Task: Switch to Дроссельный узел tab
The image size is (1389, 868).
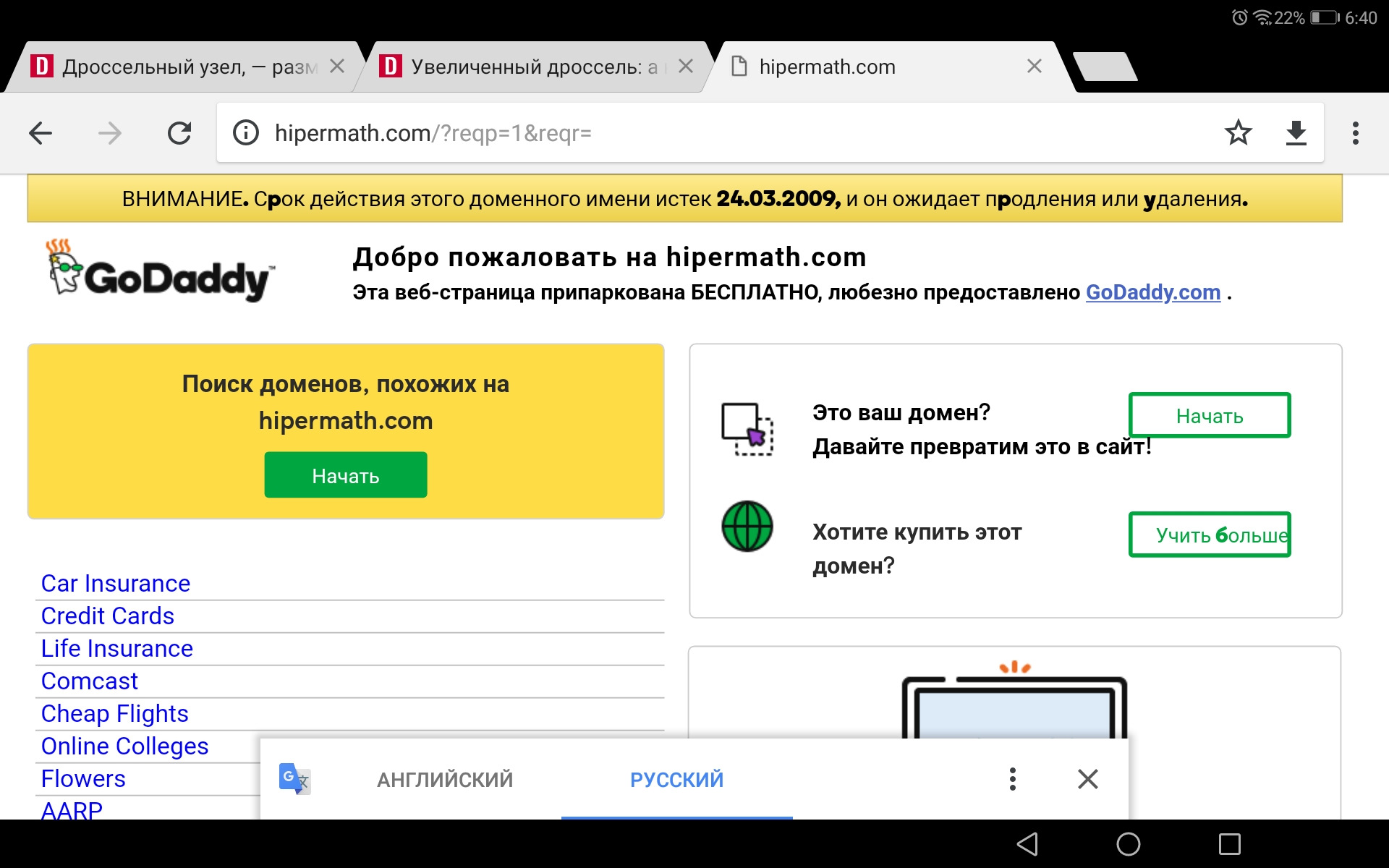Action: tap(181, 67)
